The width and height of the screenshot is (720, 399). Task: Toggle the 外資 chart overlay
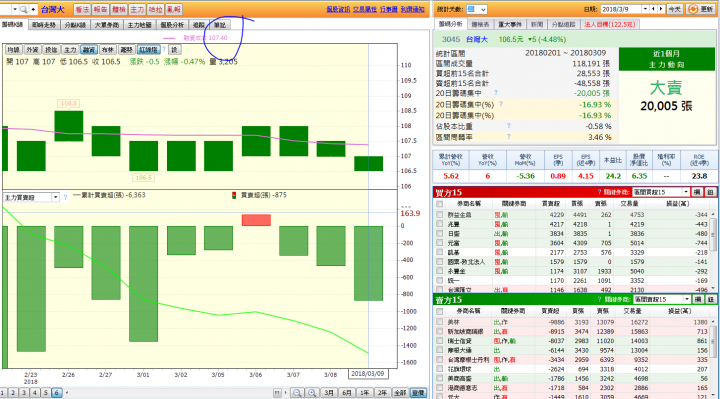(x=32, y=50)
